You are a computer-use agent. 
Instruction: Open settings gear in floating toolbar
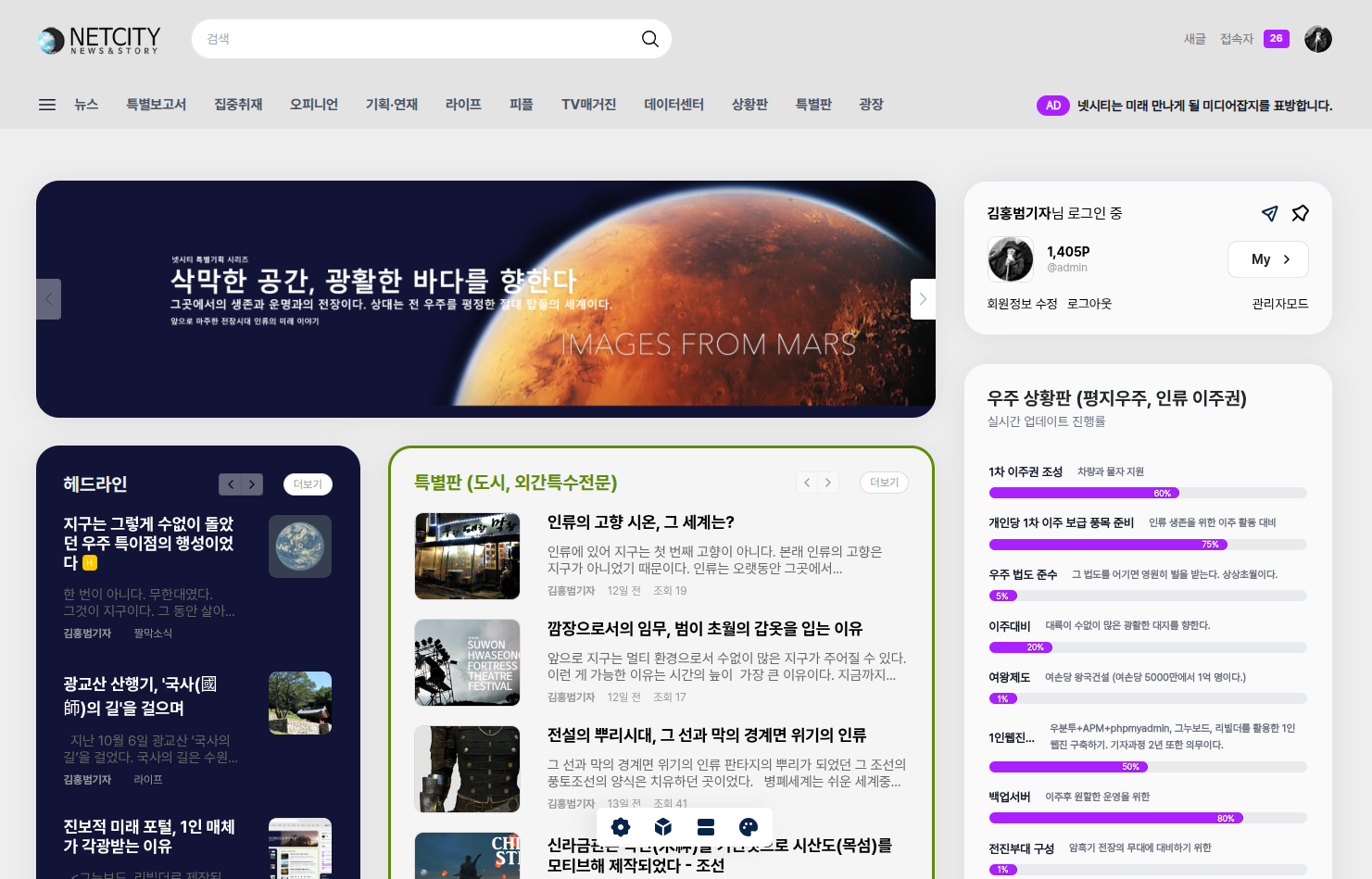pos(621,827)
